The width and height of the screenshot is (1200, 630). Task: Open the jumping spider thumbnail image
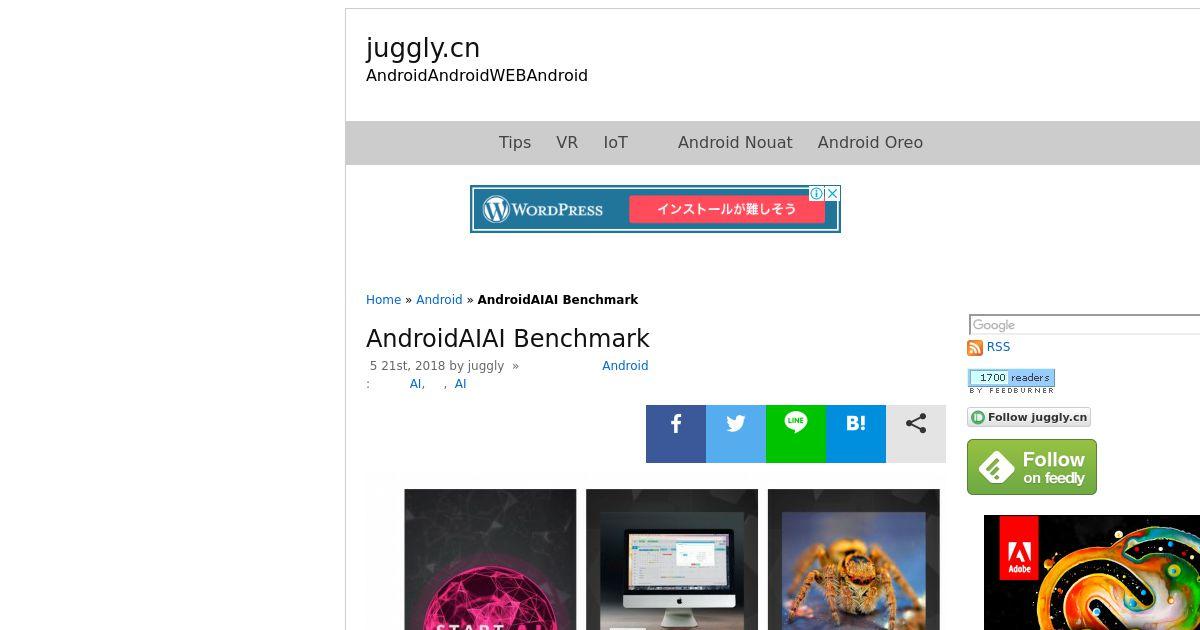854,560
